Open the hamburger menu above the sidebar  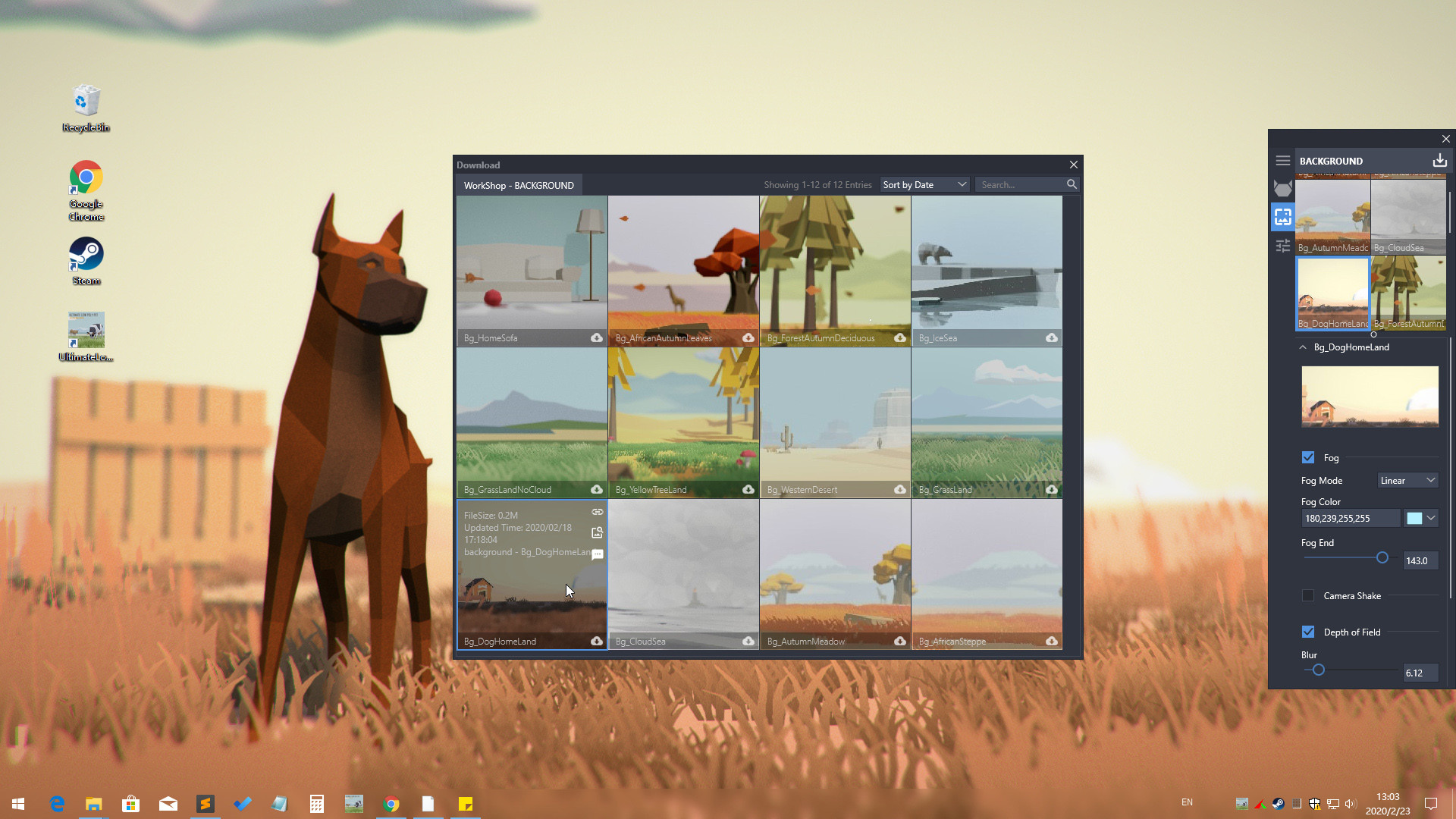click(1283, 160)
